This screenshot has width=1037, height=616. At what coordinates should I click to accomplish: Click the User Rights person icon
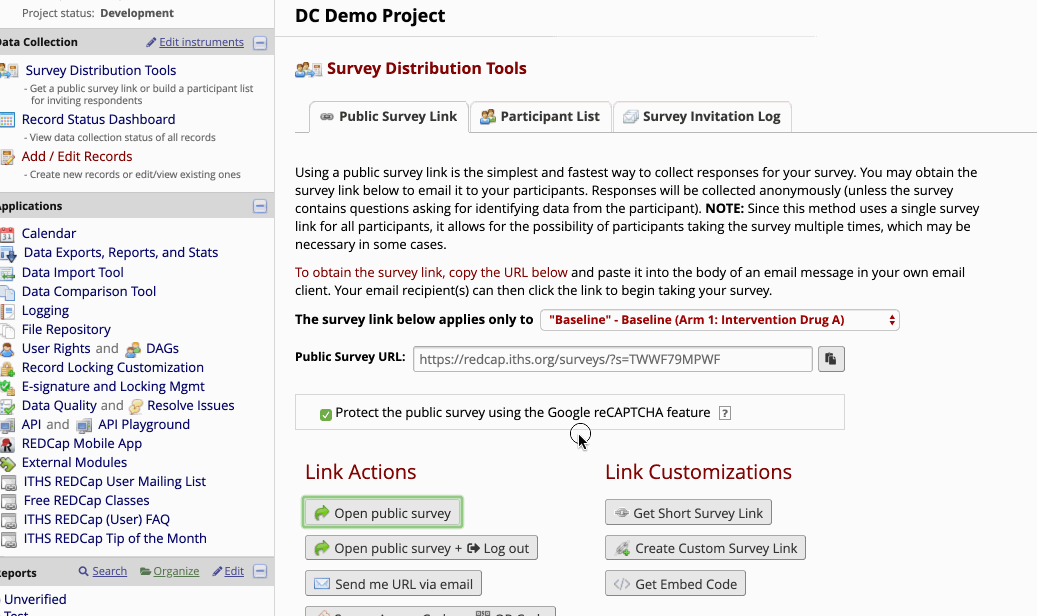point(7,349)
